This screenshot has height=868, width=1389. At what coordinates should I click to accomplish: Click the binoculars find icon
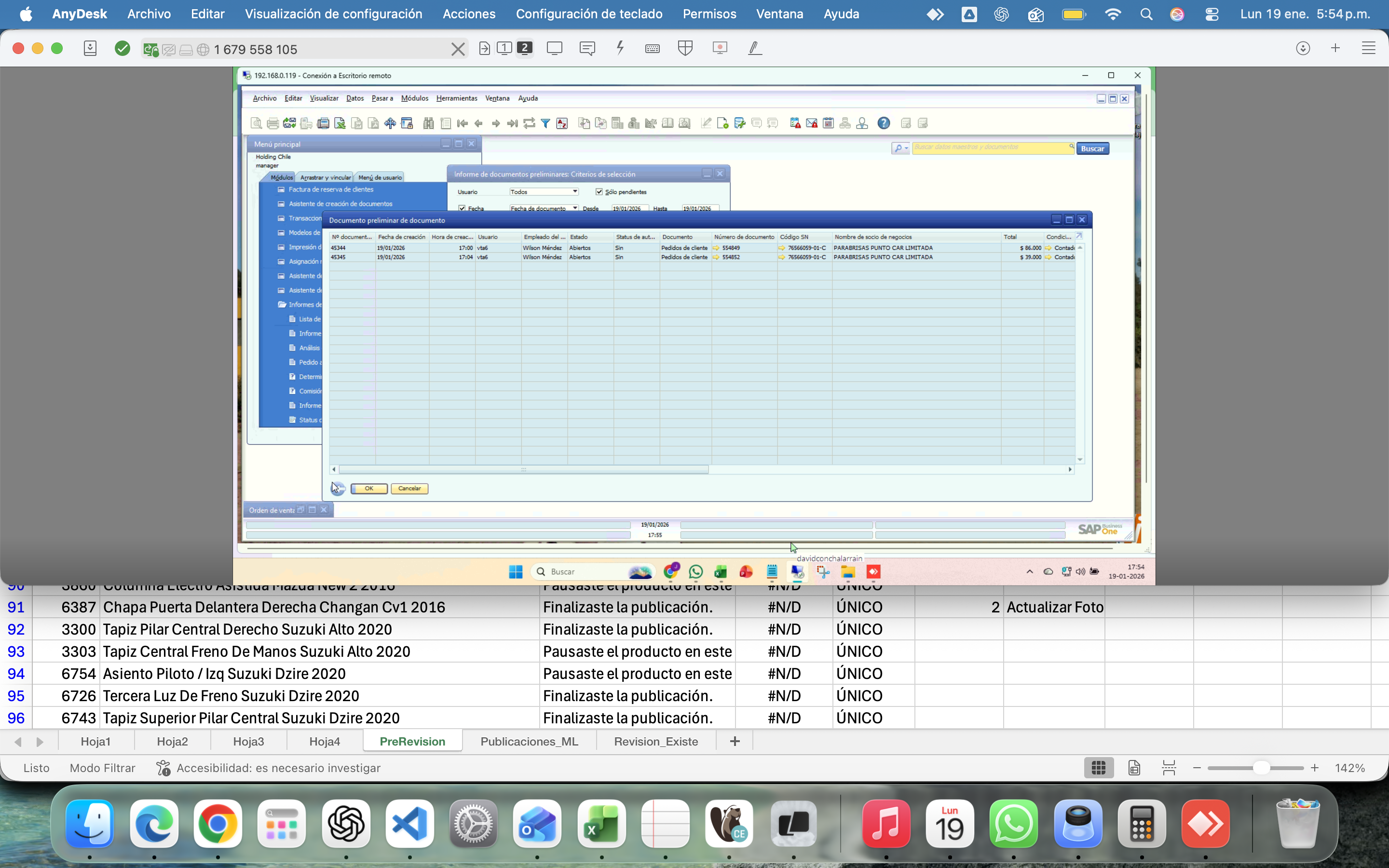pyautogui.click(x=428, y=123)
